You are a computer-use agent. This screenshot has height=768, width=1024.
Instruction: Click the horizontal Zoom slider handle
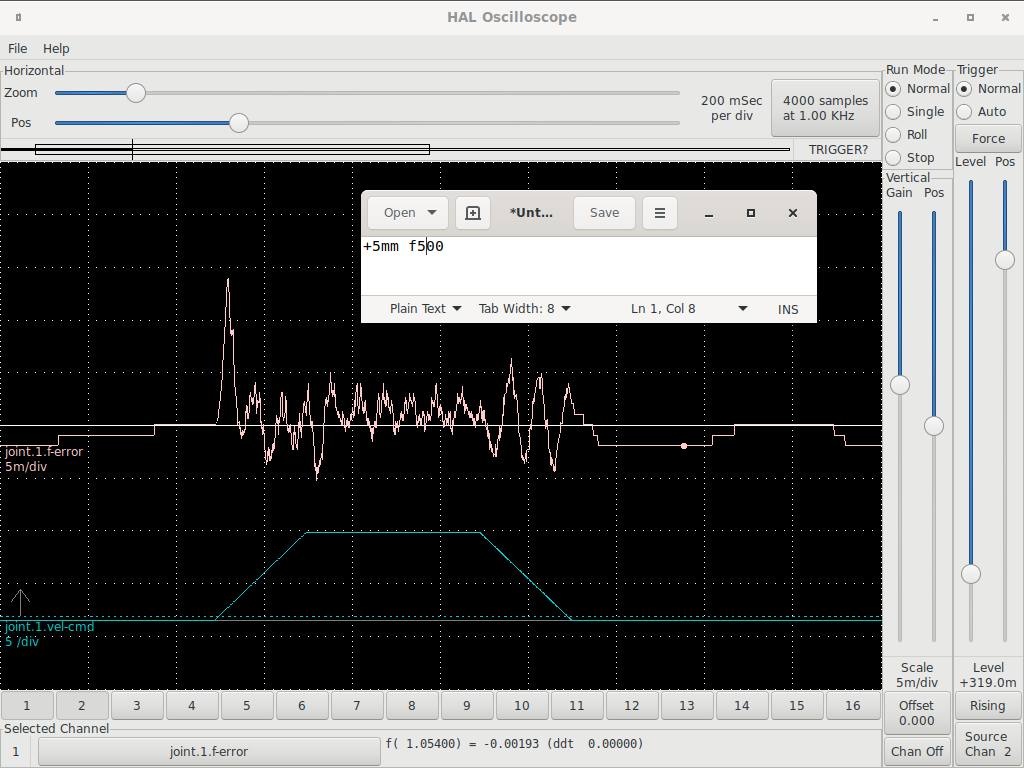[x=136, y=93]
